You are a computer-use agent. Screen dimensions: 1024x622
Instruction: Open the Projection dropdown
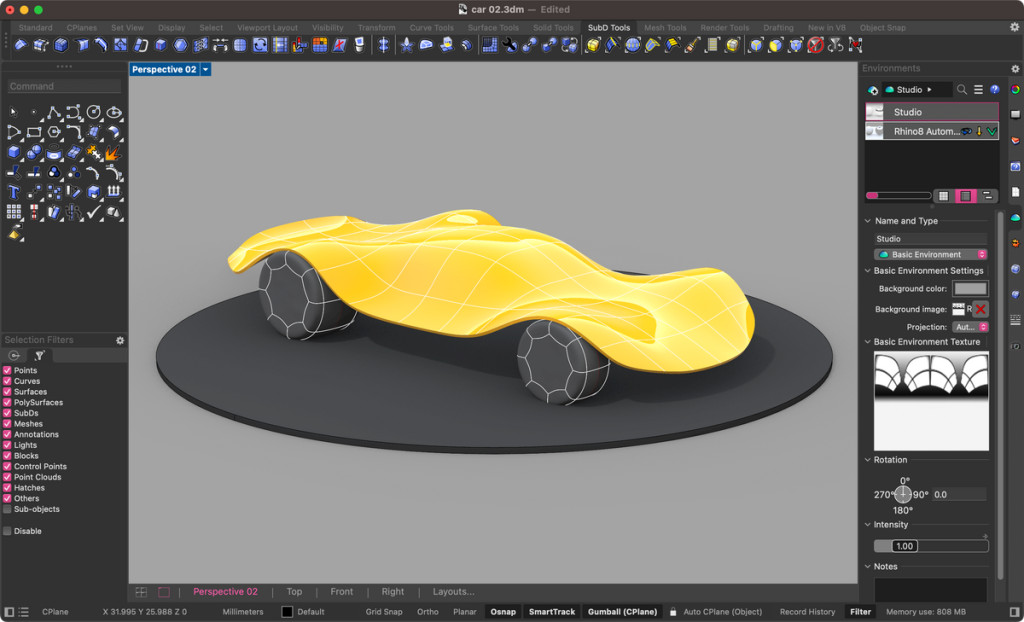click(970, 327)
